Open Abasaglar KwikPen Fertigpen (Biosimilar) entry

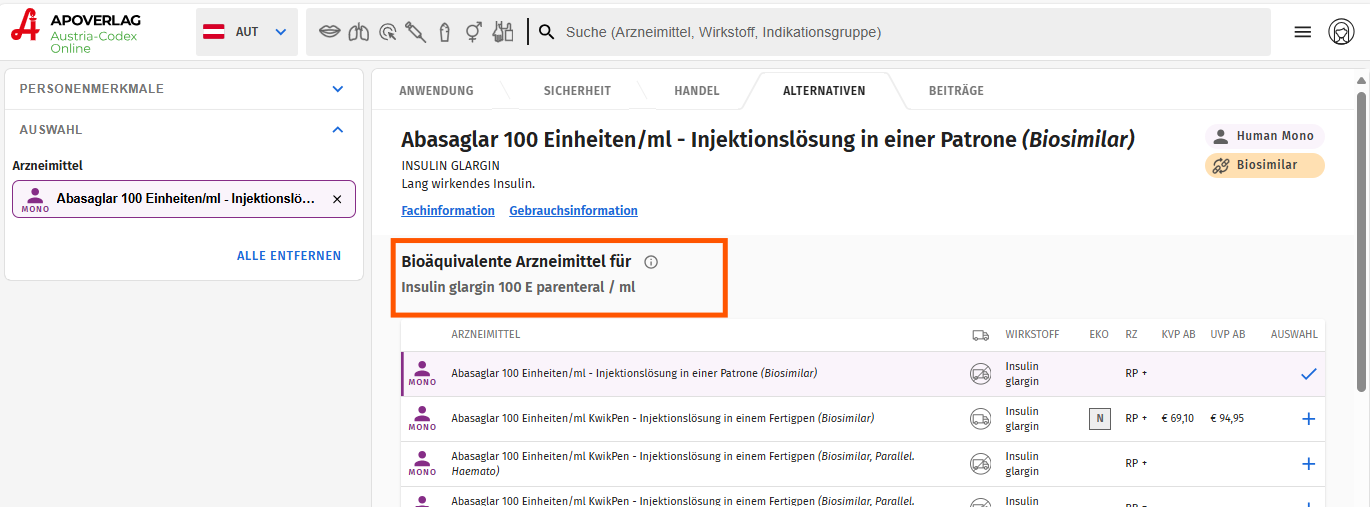(x=663, y=419)
